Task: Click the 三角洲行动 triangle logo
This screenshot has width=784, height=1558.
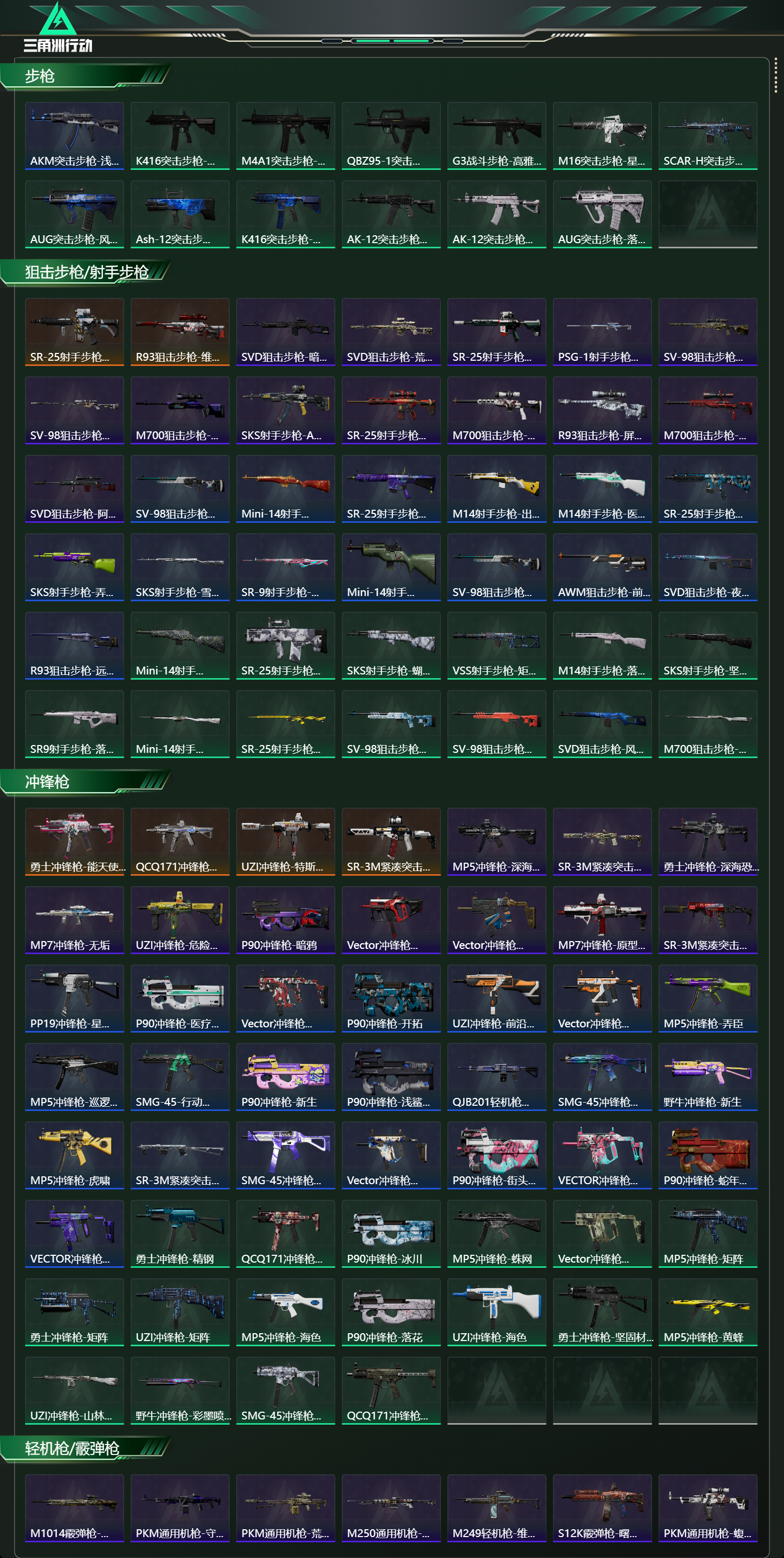Action: tap(57, 20)
